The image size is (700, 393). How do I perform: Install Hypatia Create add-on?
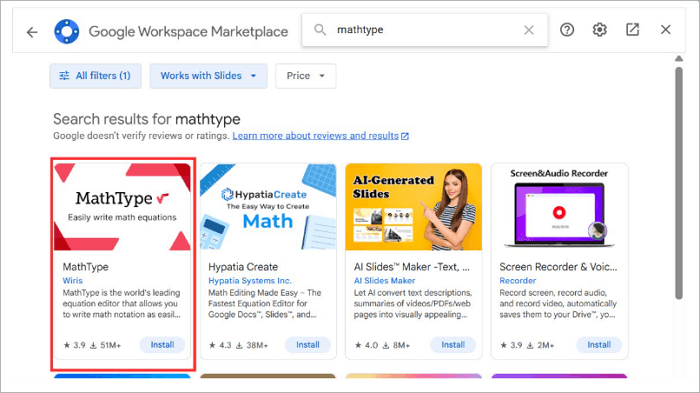(x=308, y=345)
